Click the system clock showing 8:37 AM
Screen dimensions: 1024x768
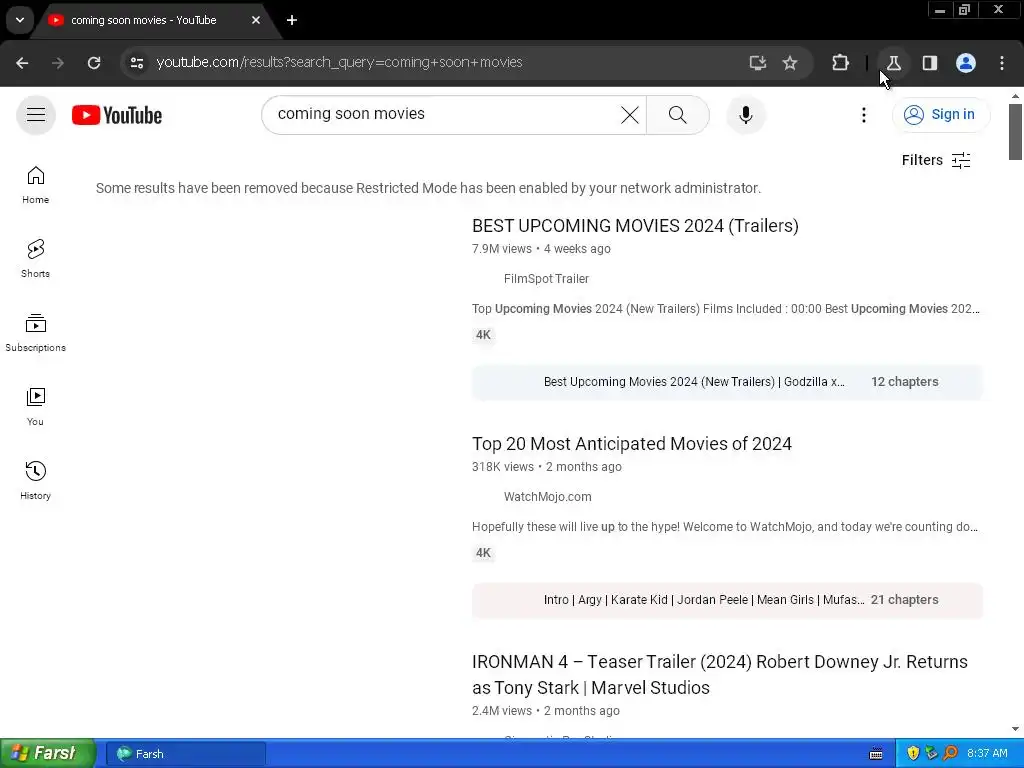point(987,754)
